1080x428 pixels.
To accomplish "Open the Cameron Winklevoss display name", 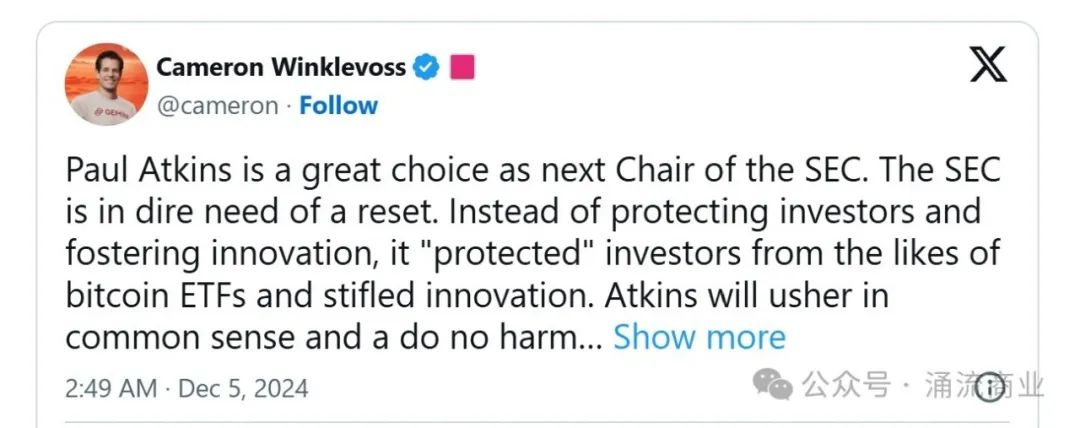I will click(x=280, y=67).
